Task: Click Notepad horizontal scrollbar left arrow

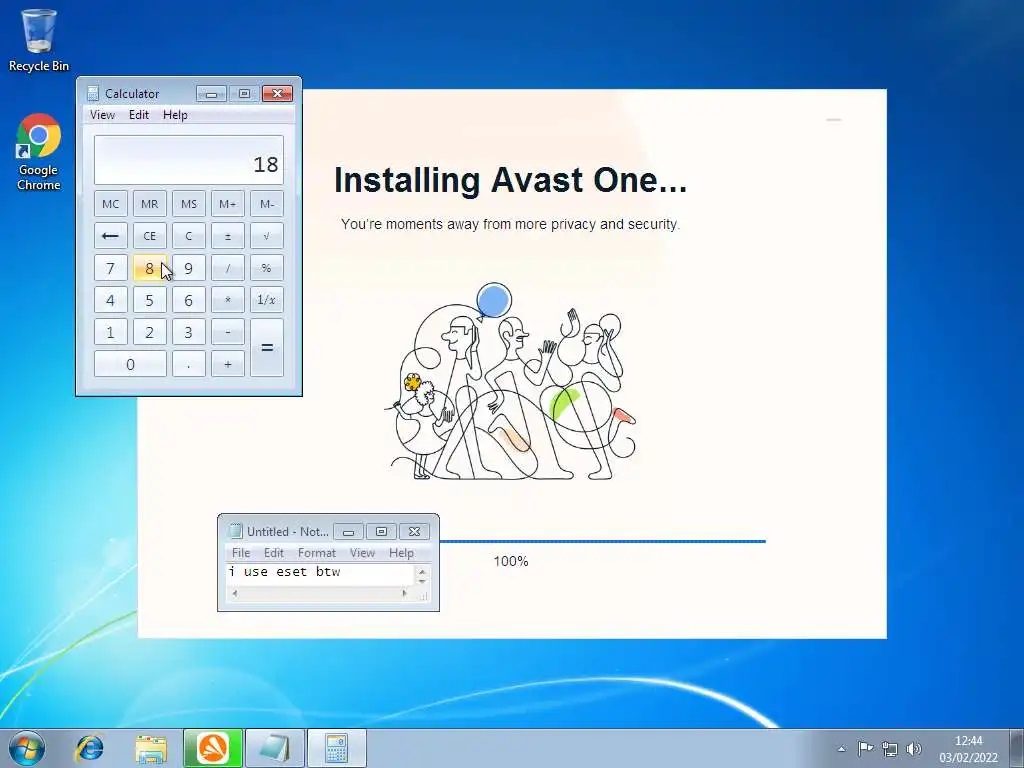Action: [234, 594]
